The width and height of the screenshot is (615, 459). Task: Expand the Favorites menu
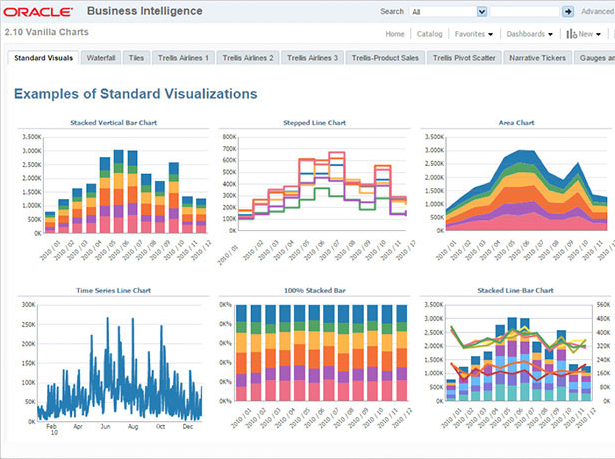(473, 34)
